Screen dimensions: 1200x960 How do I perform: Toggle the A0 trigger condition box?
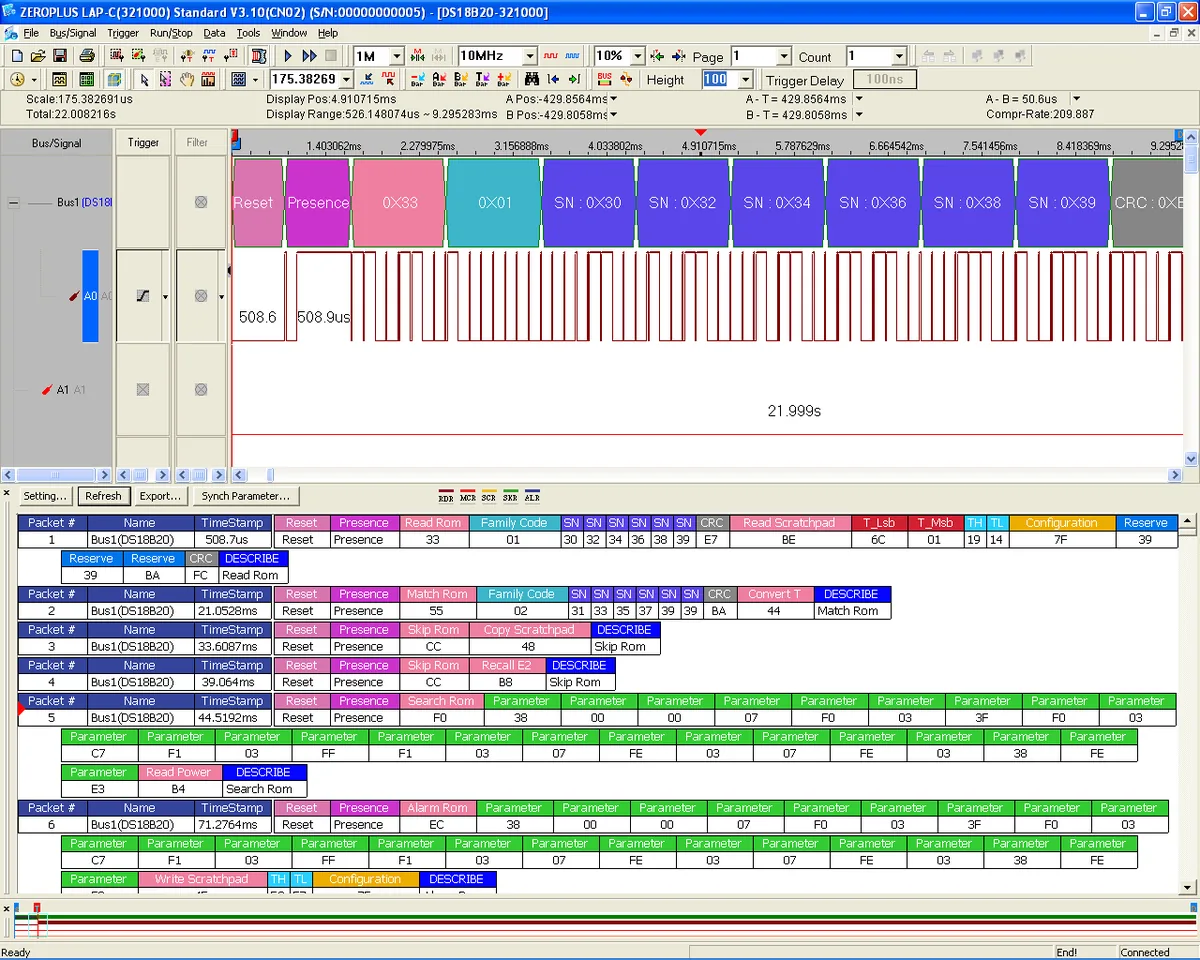pyautogui.click(x=142, y=296)
